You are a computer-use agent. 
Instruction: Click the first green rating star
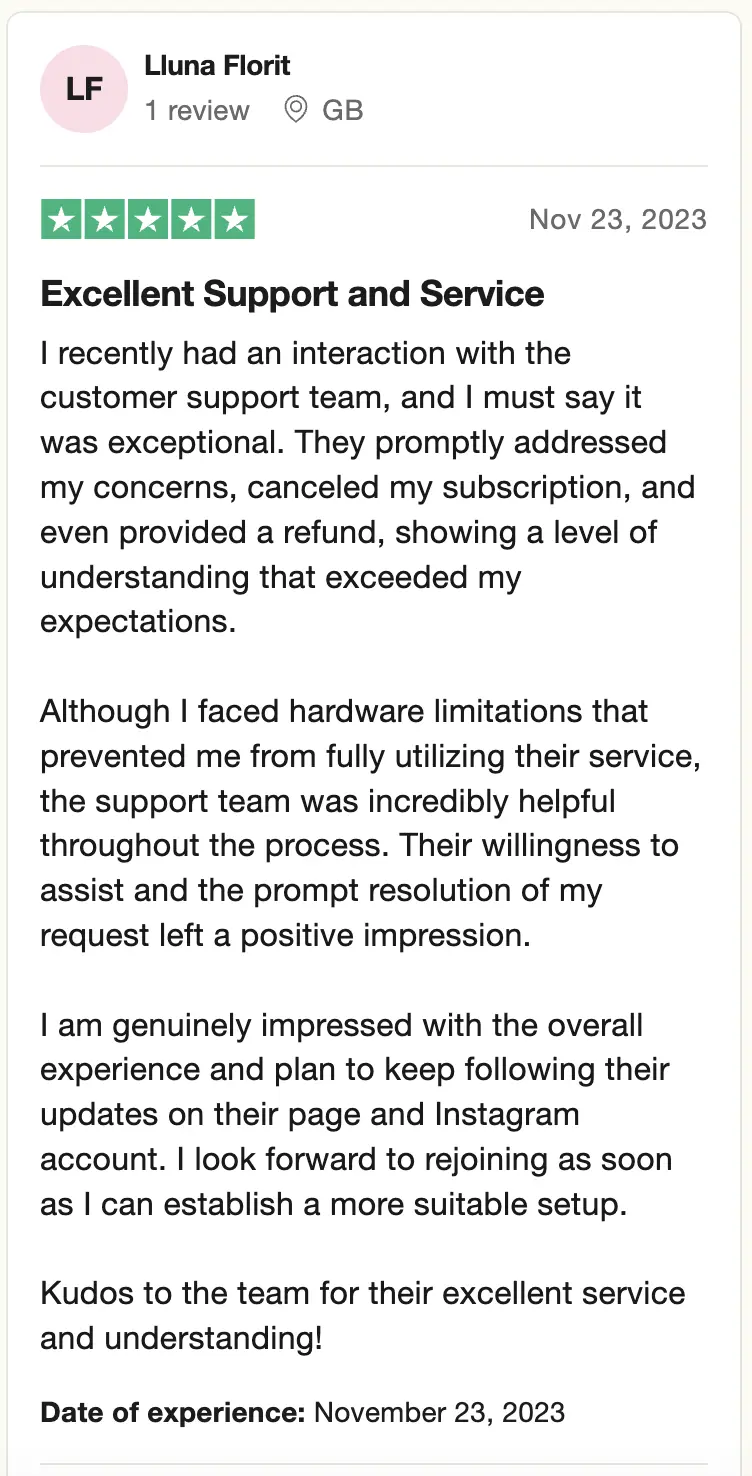62,220
